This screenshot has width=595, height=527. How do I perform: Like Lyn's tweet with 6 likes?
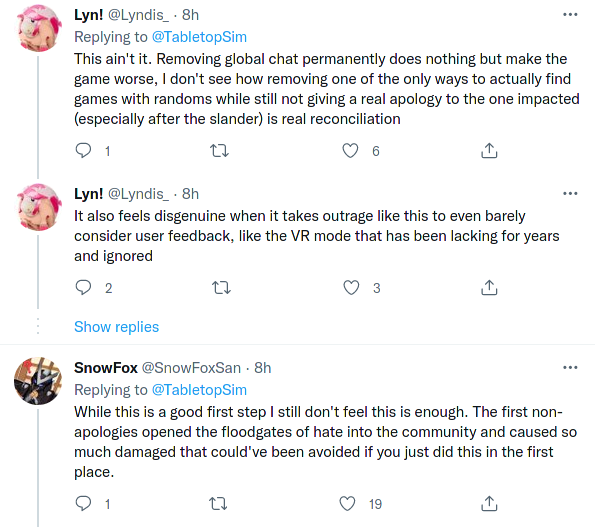click(x=350, y=151)
